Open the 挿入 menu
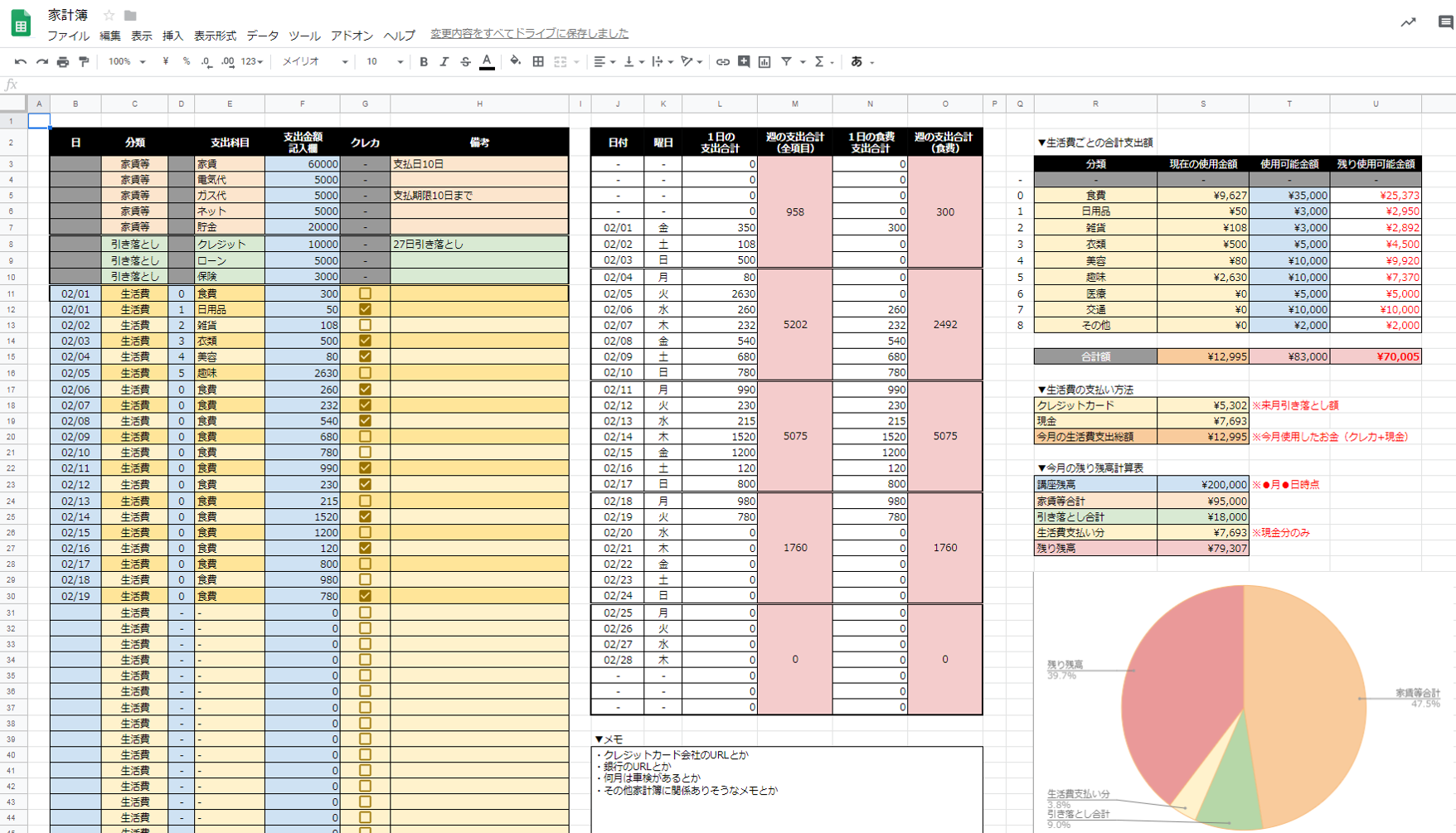The height and width of the screenshot is (833, 1456). [x=172, y=36]
